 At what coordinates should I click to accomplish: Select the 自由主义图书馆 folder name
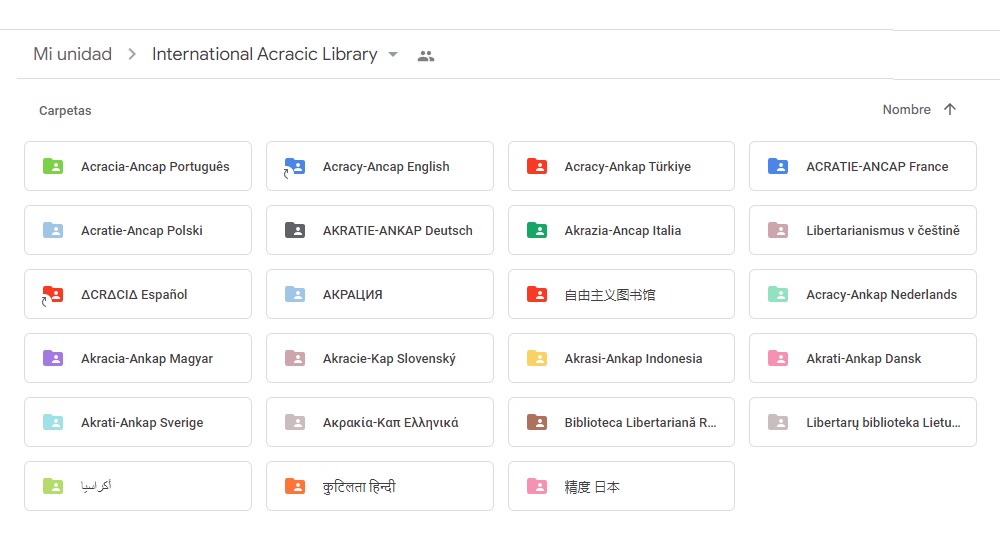tap(610, 295)
